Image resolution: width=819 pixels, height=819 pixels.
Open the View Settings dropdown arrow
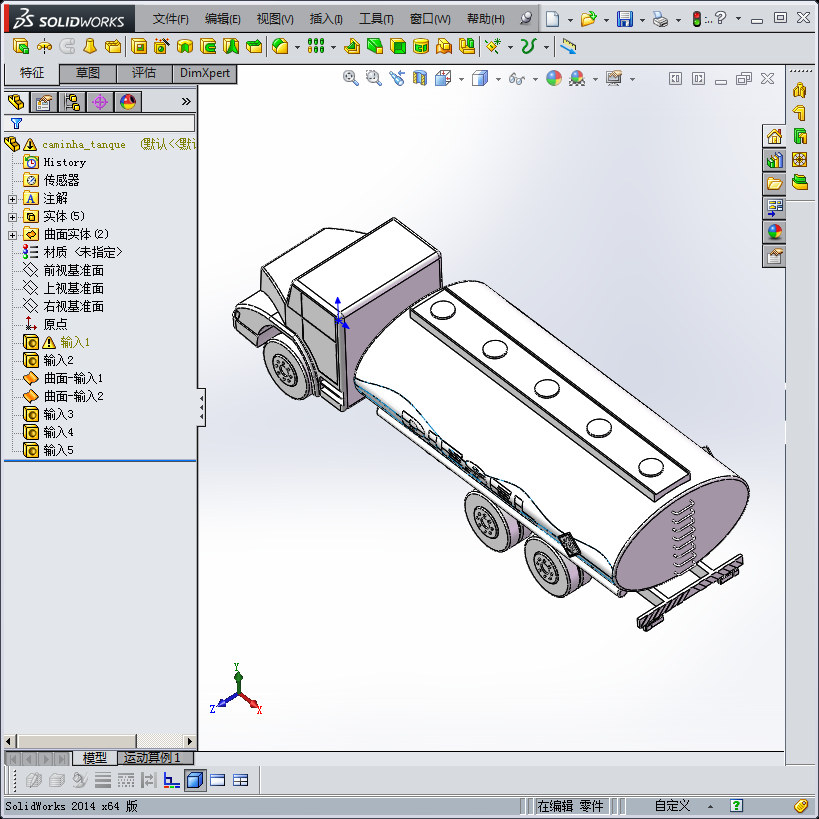[x=632, y=79]
